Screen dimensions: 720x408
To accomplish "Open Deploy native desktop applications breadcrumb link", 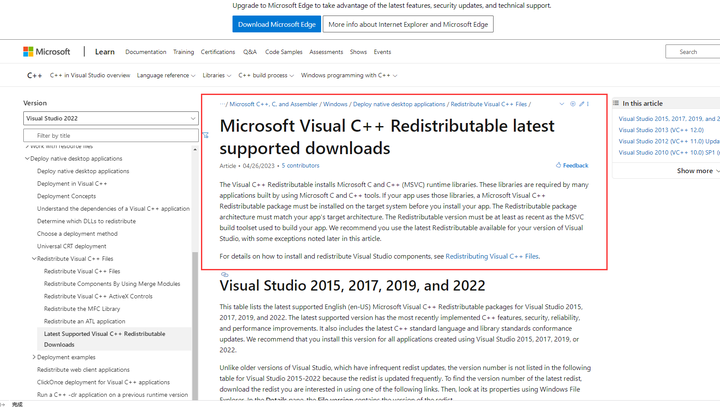I will pos(399,104).
